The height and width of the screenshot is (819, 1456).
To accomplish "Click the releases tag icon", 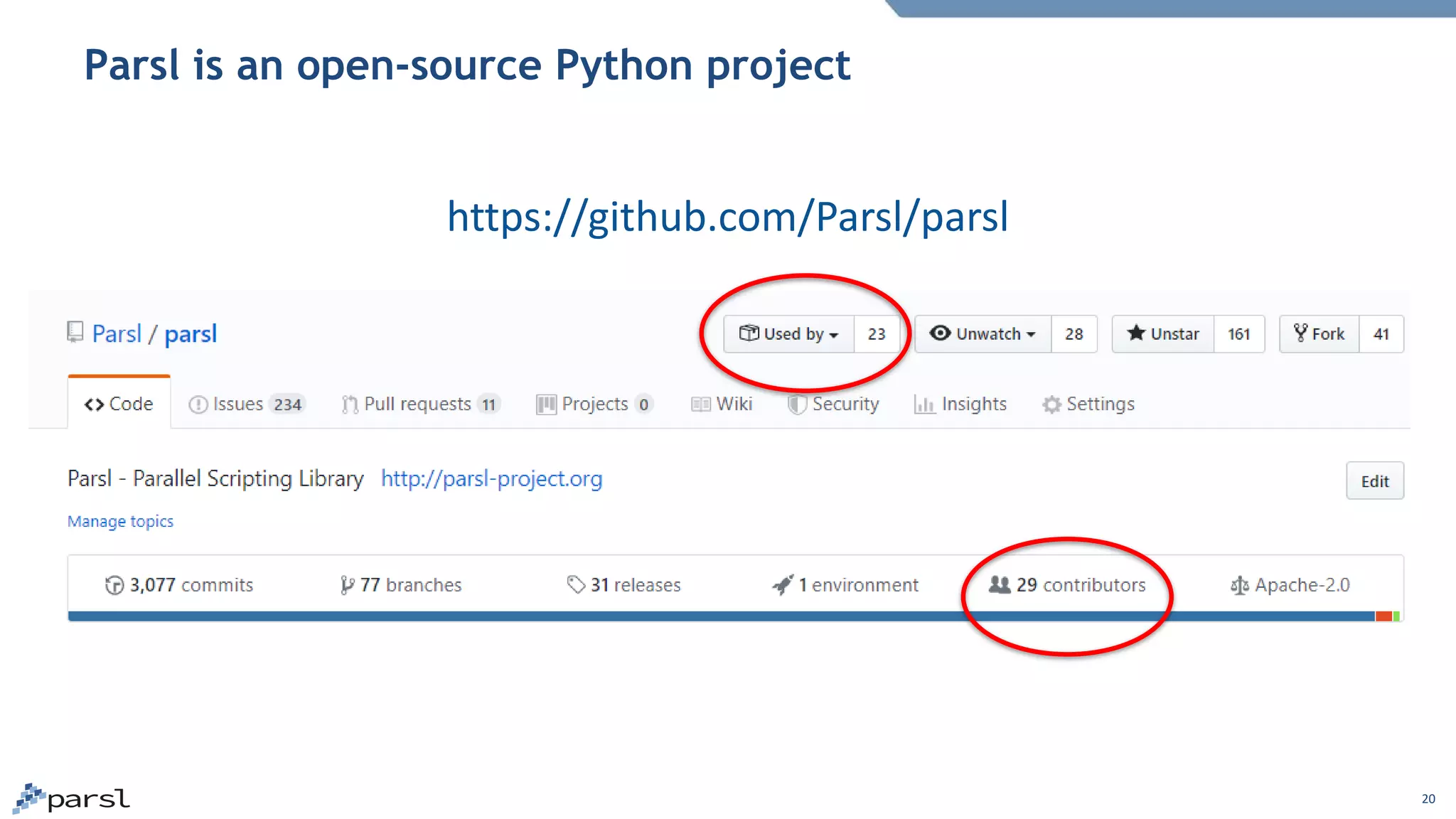I will [x=576, y=584].
